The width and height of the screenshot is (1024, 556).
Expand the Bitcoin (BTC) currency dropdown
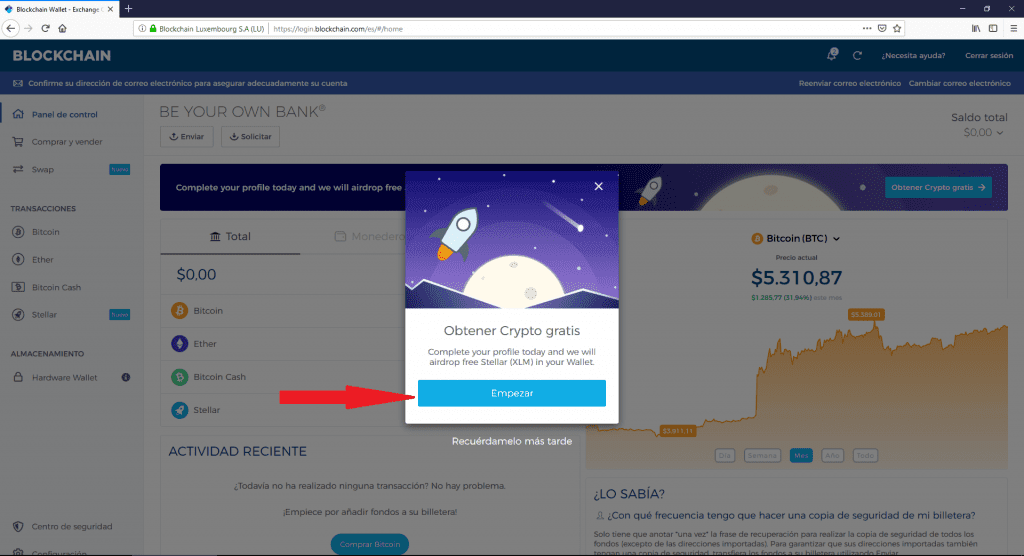[837, 239]
